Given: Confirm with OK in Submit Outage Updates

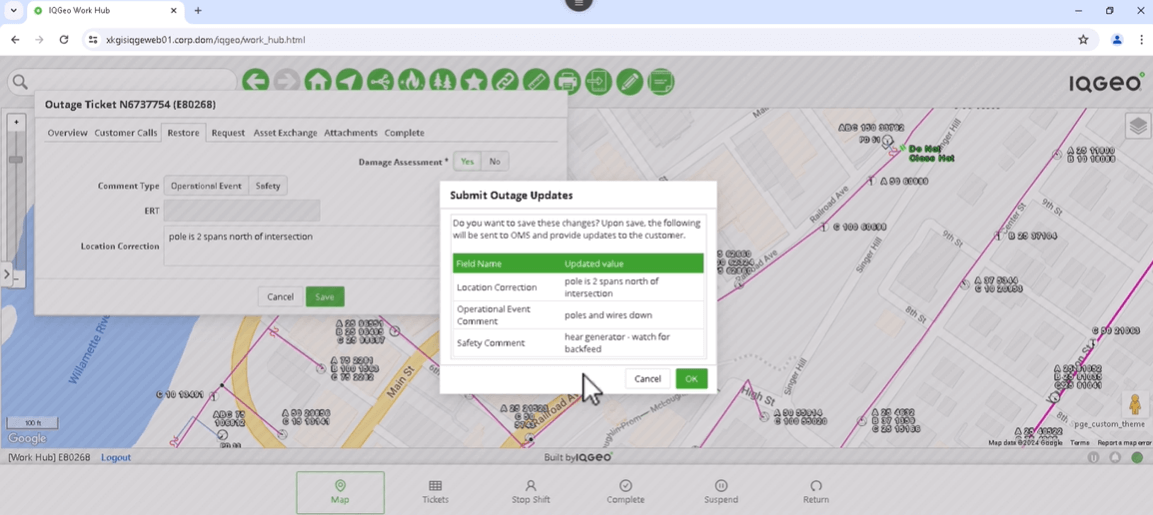Looking at the screenshot, I should pyautogui.click(x=691, y=379).
